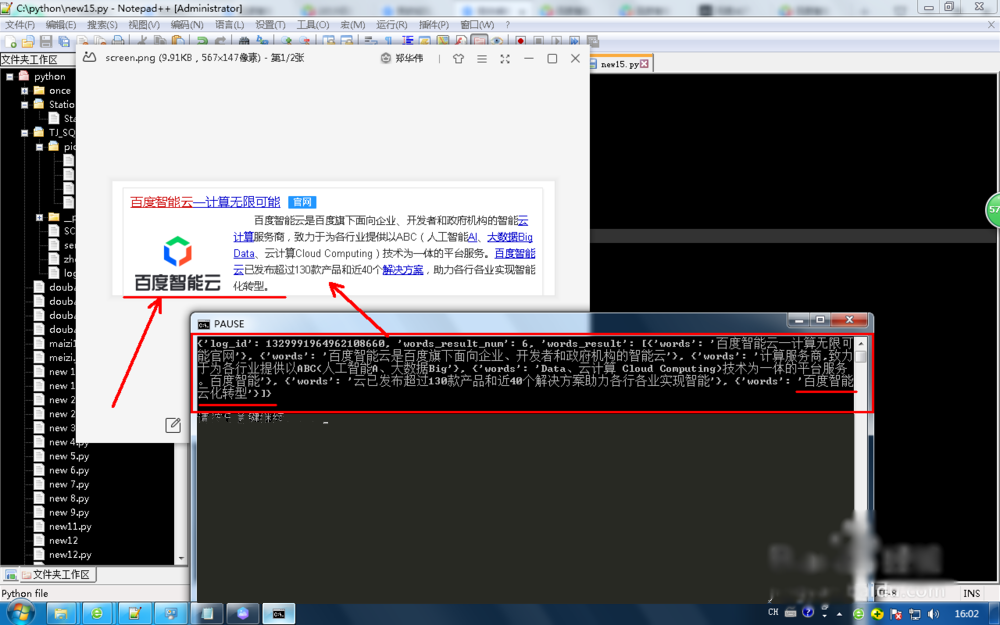Collapse the TJ_SQ folder node
1000x625 pixels.
[24, 133]
